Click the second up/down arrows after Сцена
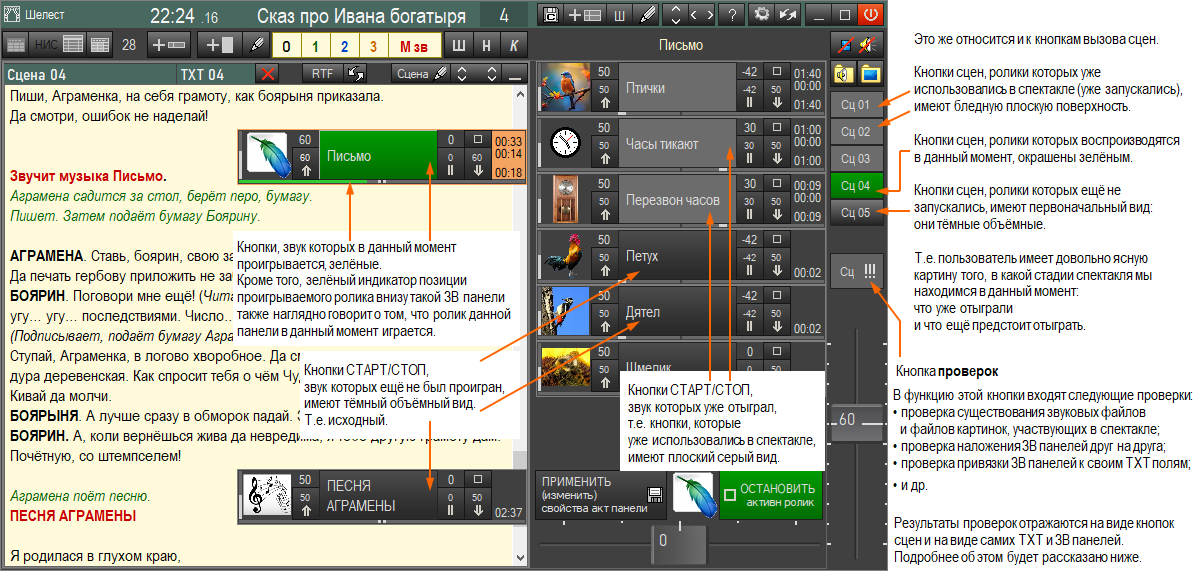This screenshot has height=571, width=1202. (491, 73)
